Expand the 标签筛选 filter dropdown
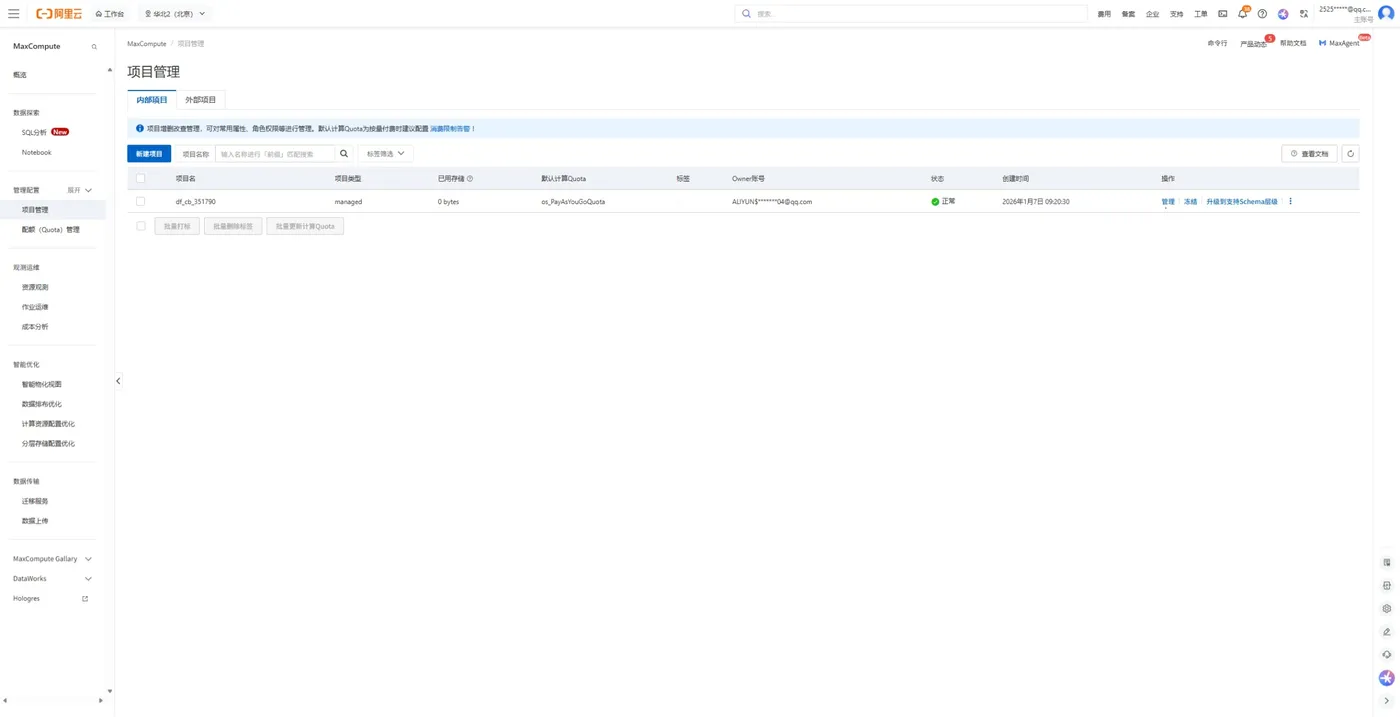The height and width of the screenshot is (717, 1400). pos(385,153)
